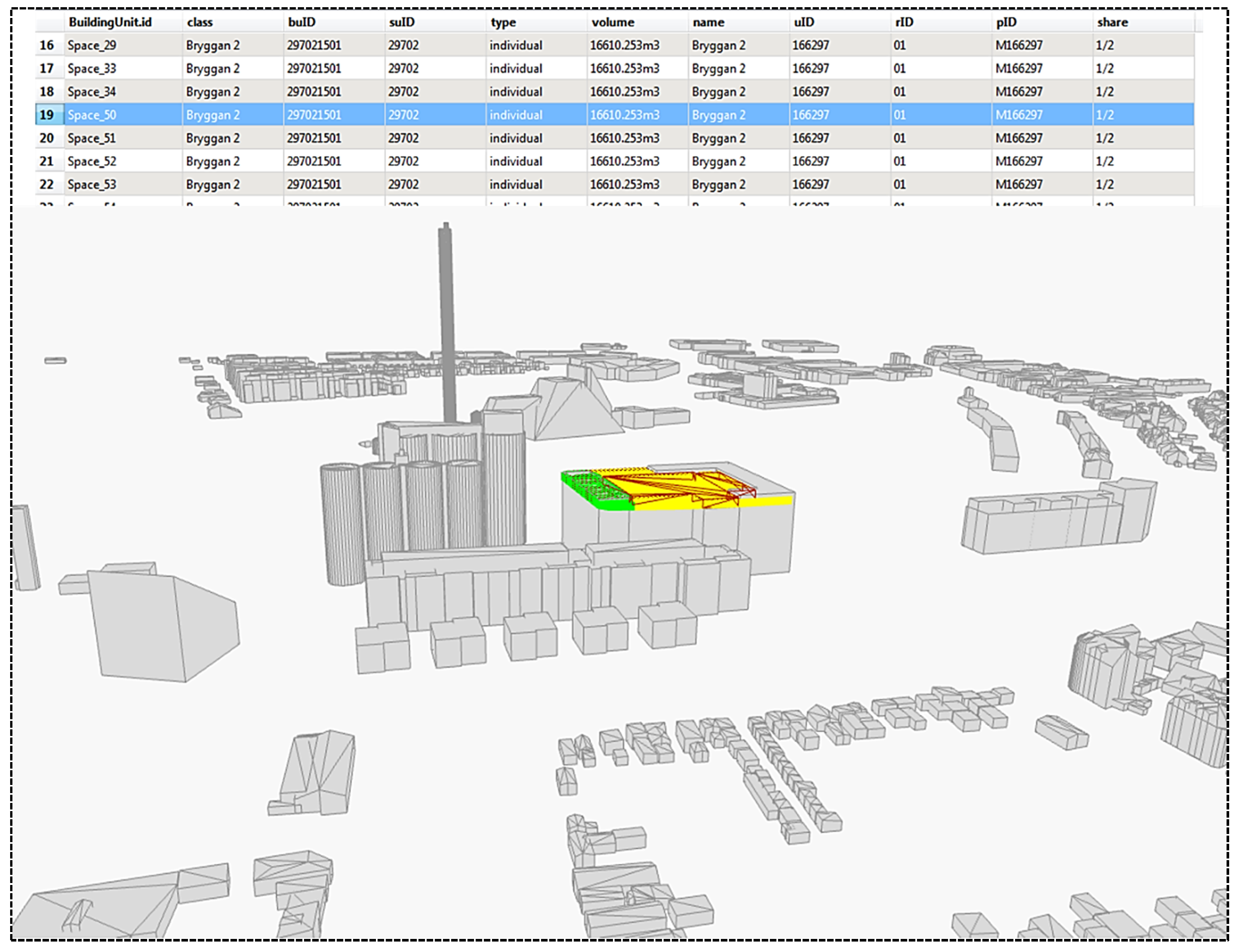Image resolution: width=1238 pixels, height=952 pixels.
Task: Select volume cell in row 17
Action: coord(624,69)
